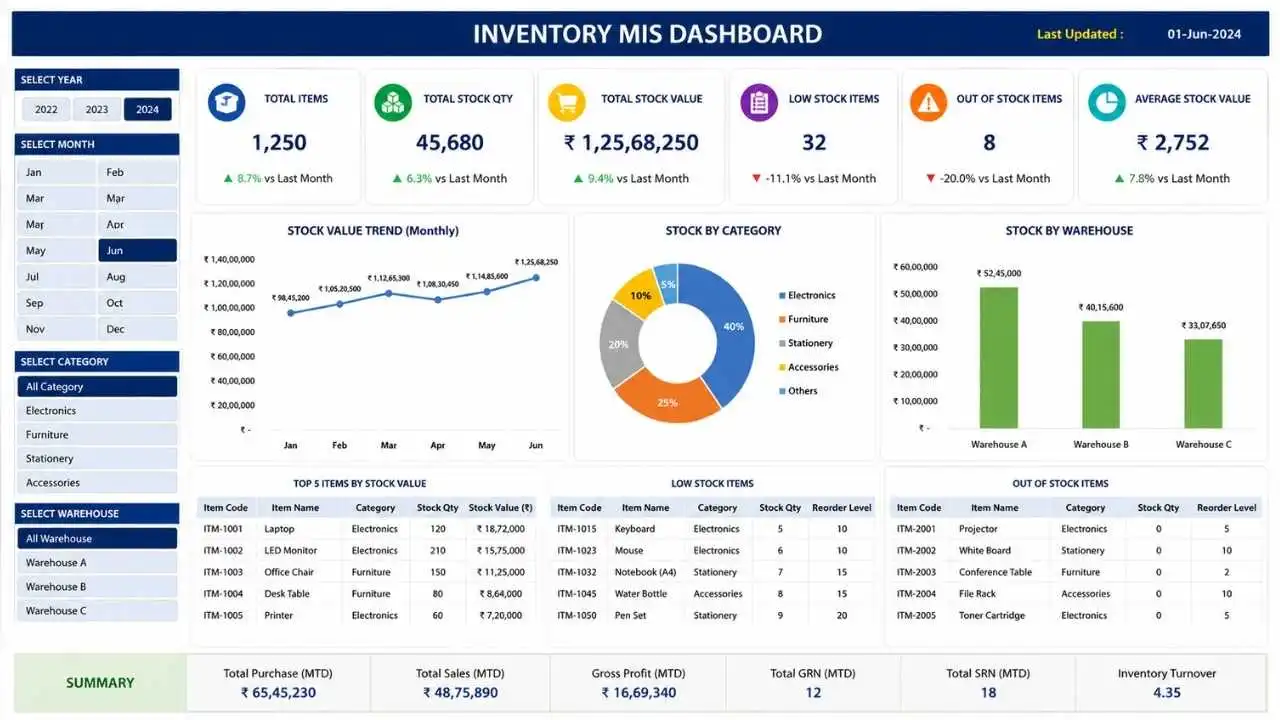This screenshot has height=720, width=1280.
Task: Select year 2023 in the slicer
Action: click(97, 110)
